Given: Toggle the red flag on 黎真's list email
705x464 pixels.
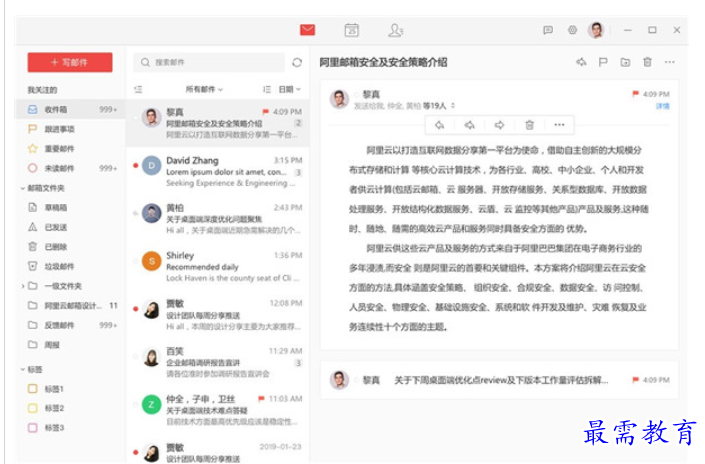Looking at the screenshot, I should 265,112.
